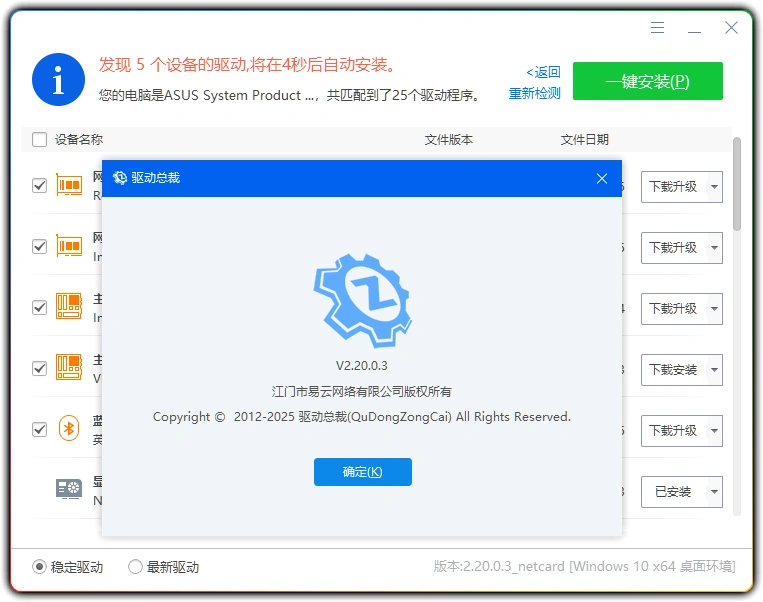Close the main driver window

731,27
